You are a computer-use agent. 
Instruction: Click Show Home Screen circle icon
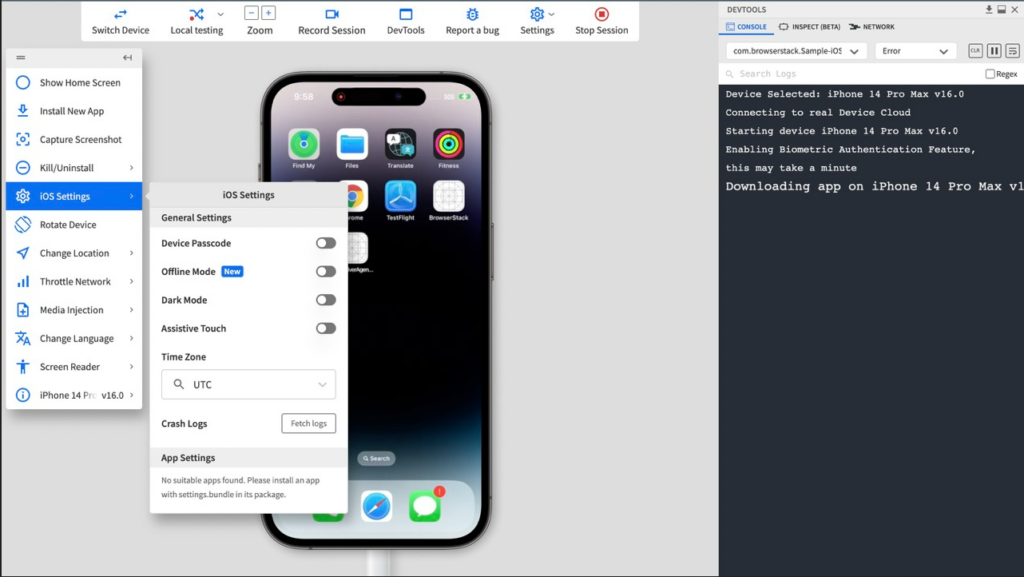pyautogui.click(x=23, y=82)
